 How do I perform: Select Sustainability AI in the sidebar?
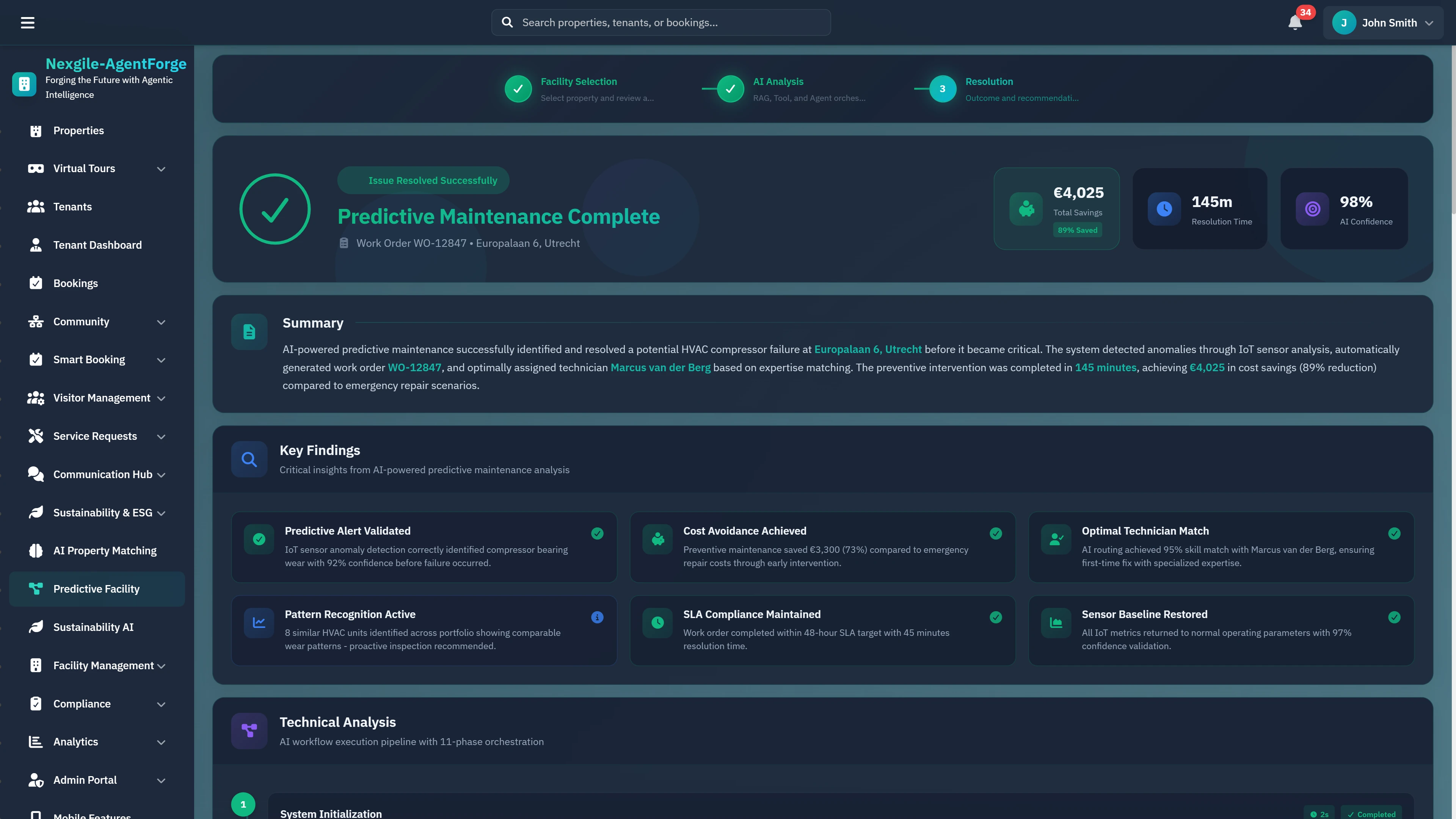tap(36, 627)
